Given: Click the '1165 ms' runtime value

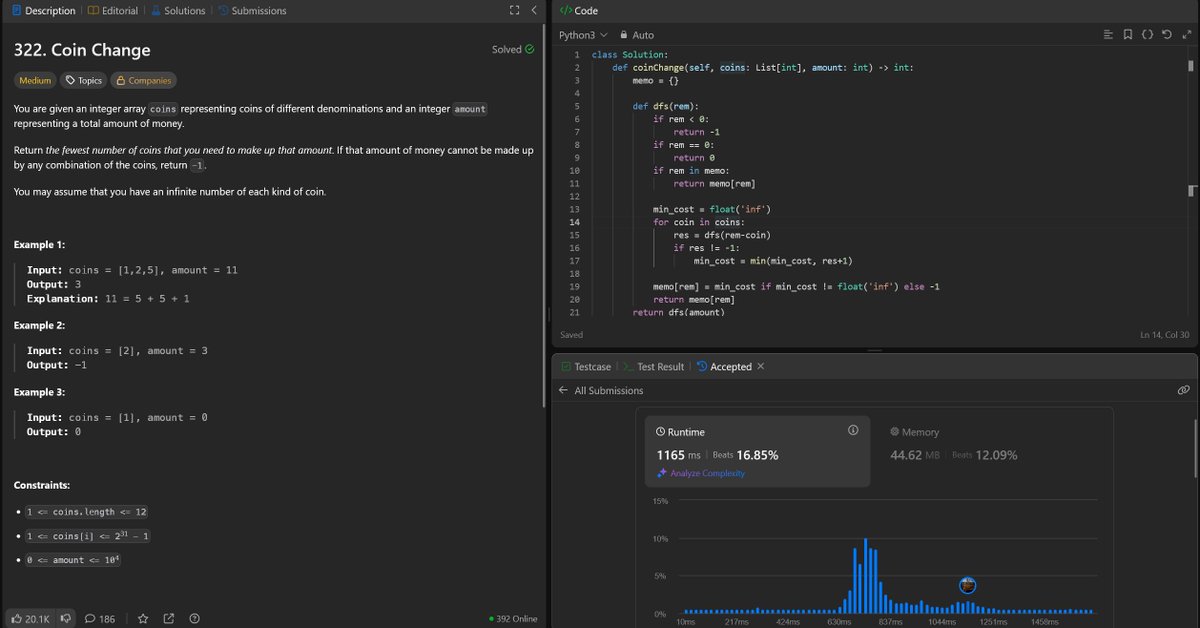Looking at the screenshot, I should pos(679,455).
